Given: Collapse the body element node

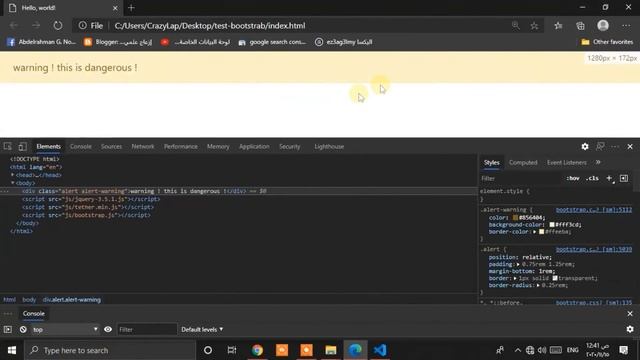Looking at the screenshot, I should [12, 183].
